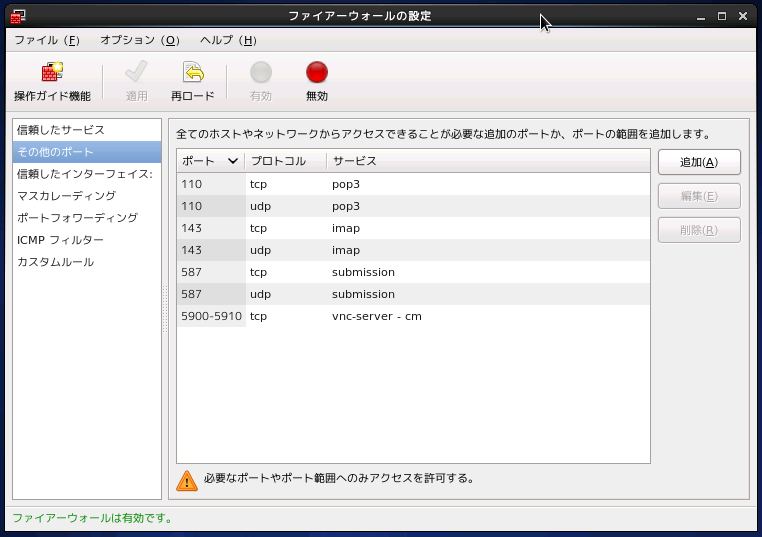Open the ファイル menu

click(47, 40)
